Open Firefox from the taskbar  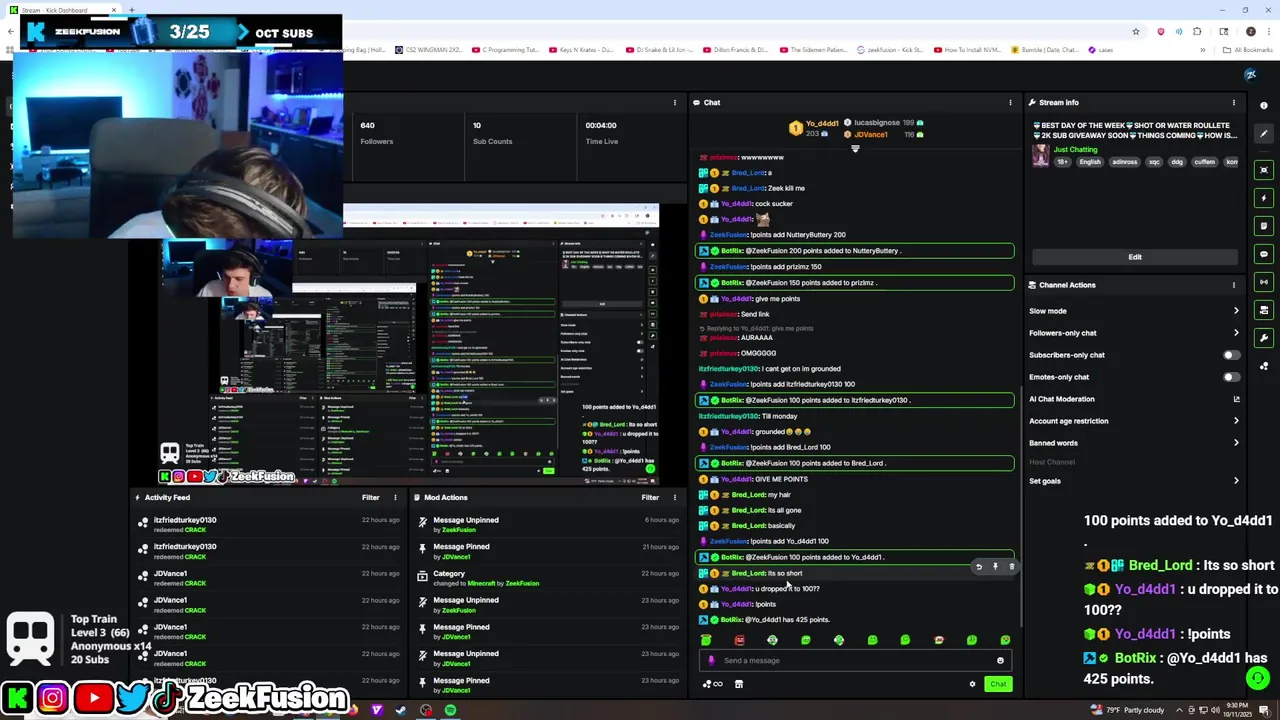coord(353,710)
